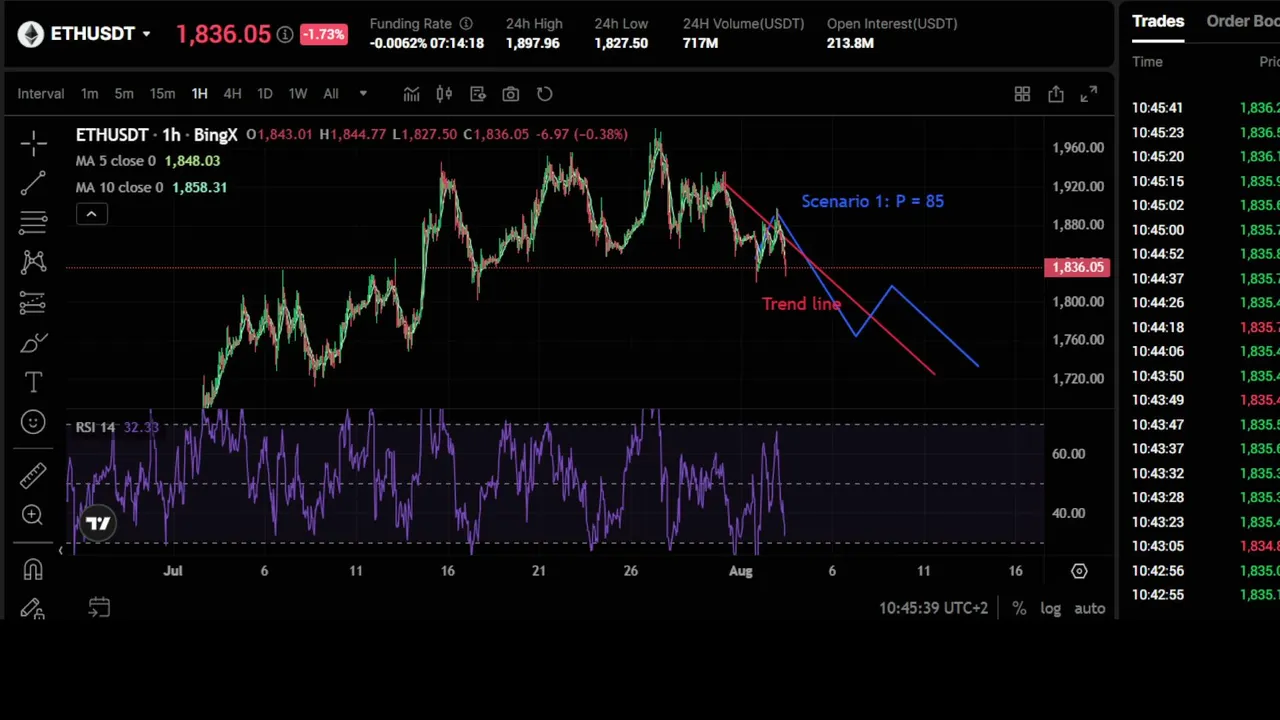Select the brush drawing tool
The height and width of the screenshot is (720, 1280).
pyautogui.click(x=33, y=343)
